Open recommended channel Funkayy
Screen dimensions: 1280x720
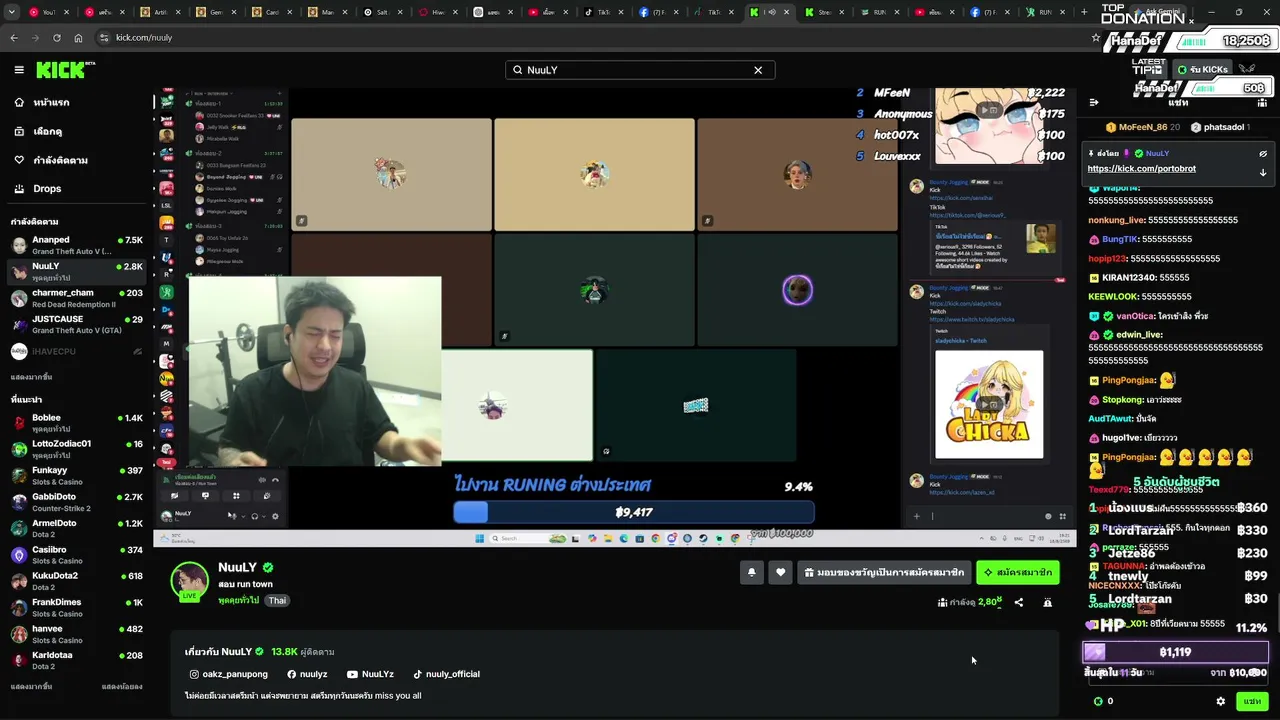click(76, 475)
